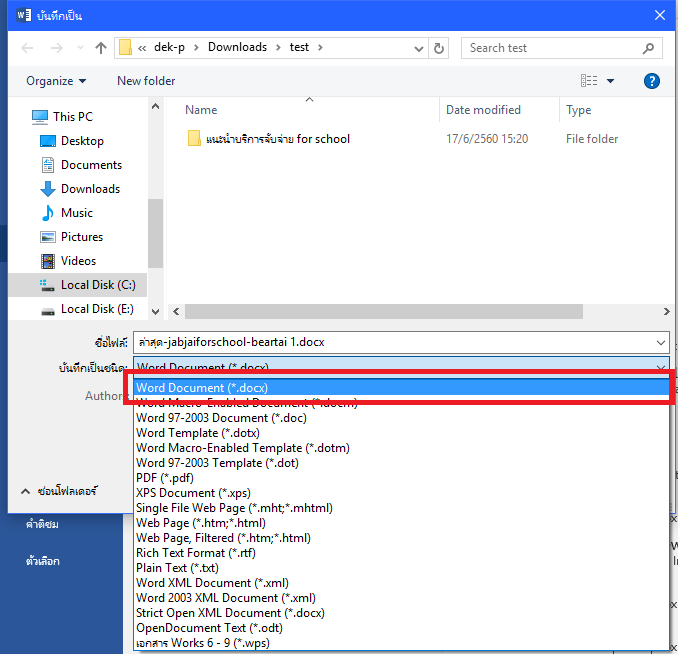Select Strict Open XML Document format

point(402,613)
